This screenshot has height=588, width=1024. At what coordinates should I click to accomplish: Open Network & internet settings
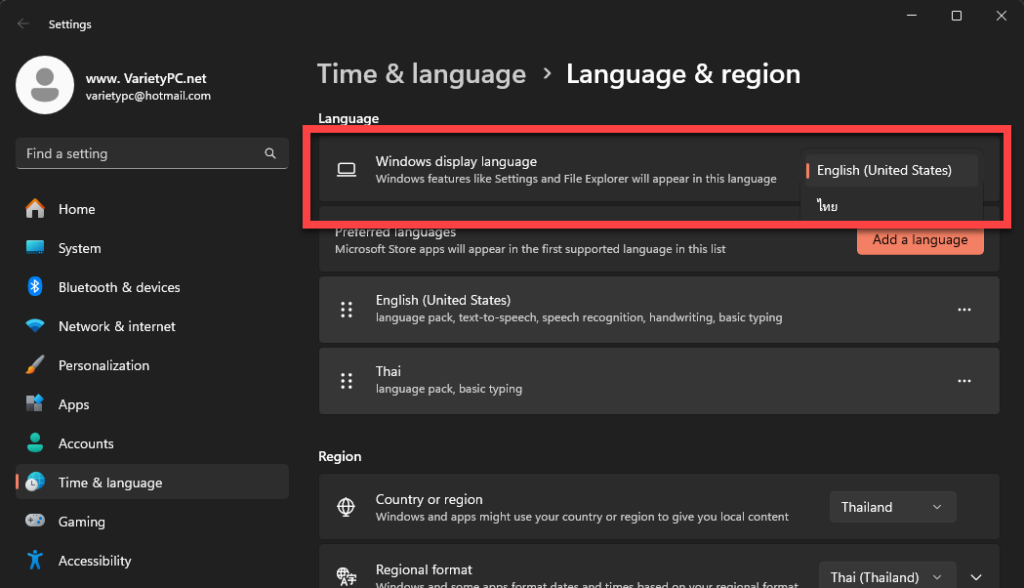point(116,326)
